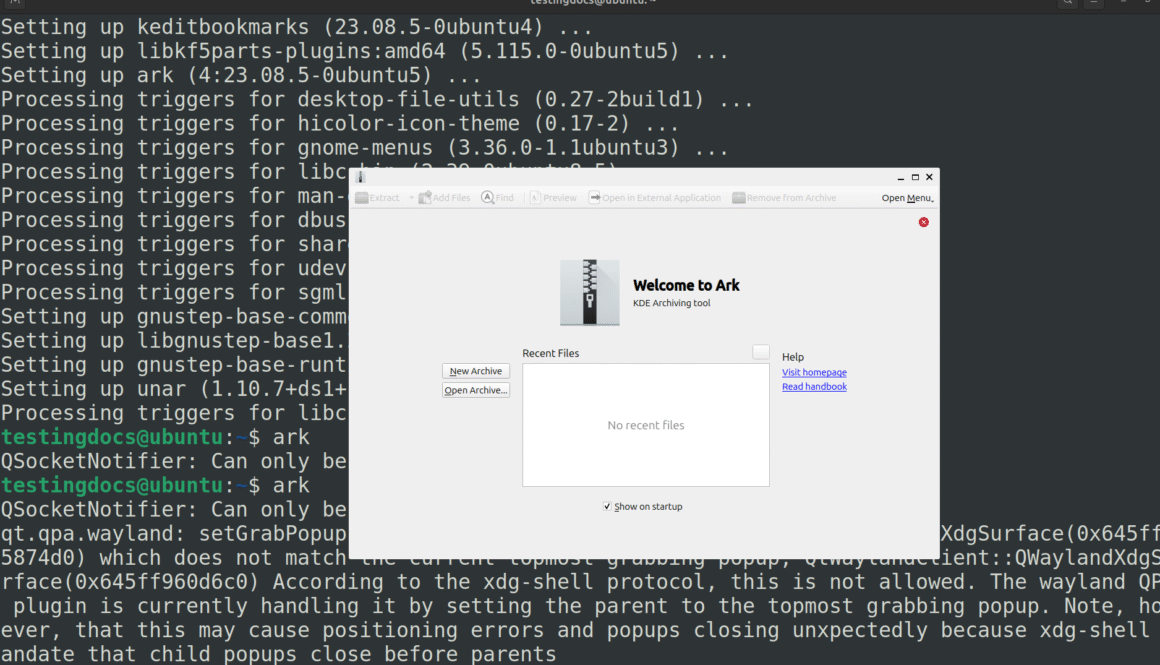Image resolution: width=1160 pixels, height=665 pixels.
Task: Click Remove from Archive toolbar icon
Action: pyautogui.click(x=739, y=198)
